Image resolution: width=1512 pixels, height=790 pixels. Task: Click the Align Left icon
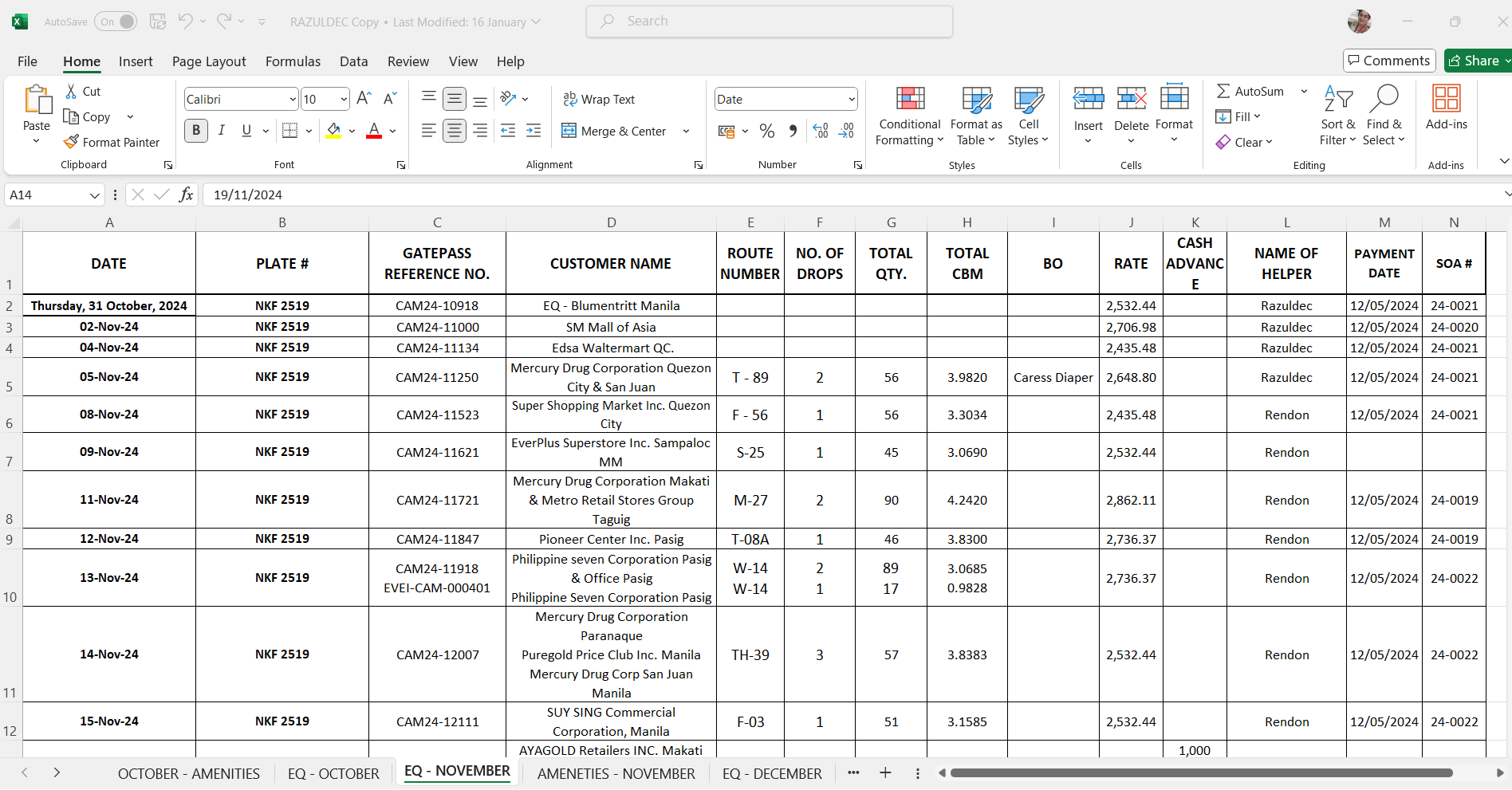click(x=429, y=131)
